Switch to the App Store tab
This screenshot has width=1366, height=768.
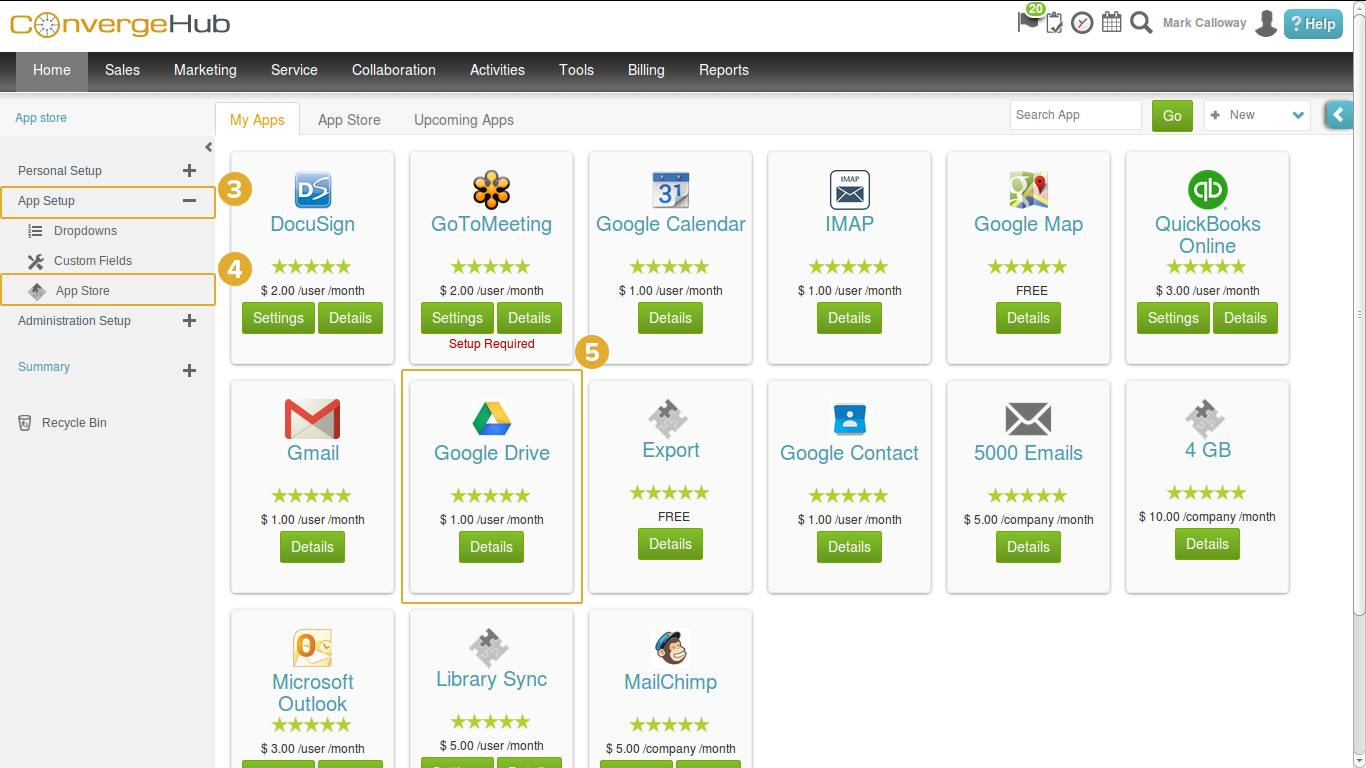(349, 120)
